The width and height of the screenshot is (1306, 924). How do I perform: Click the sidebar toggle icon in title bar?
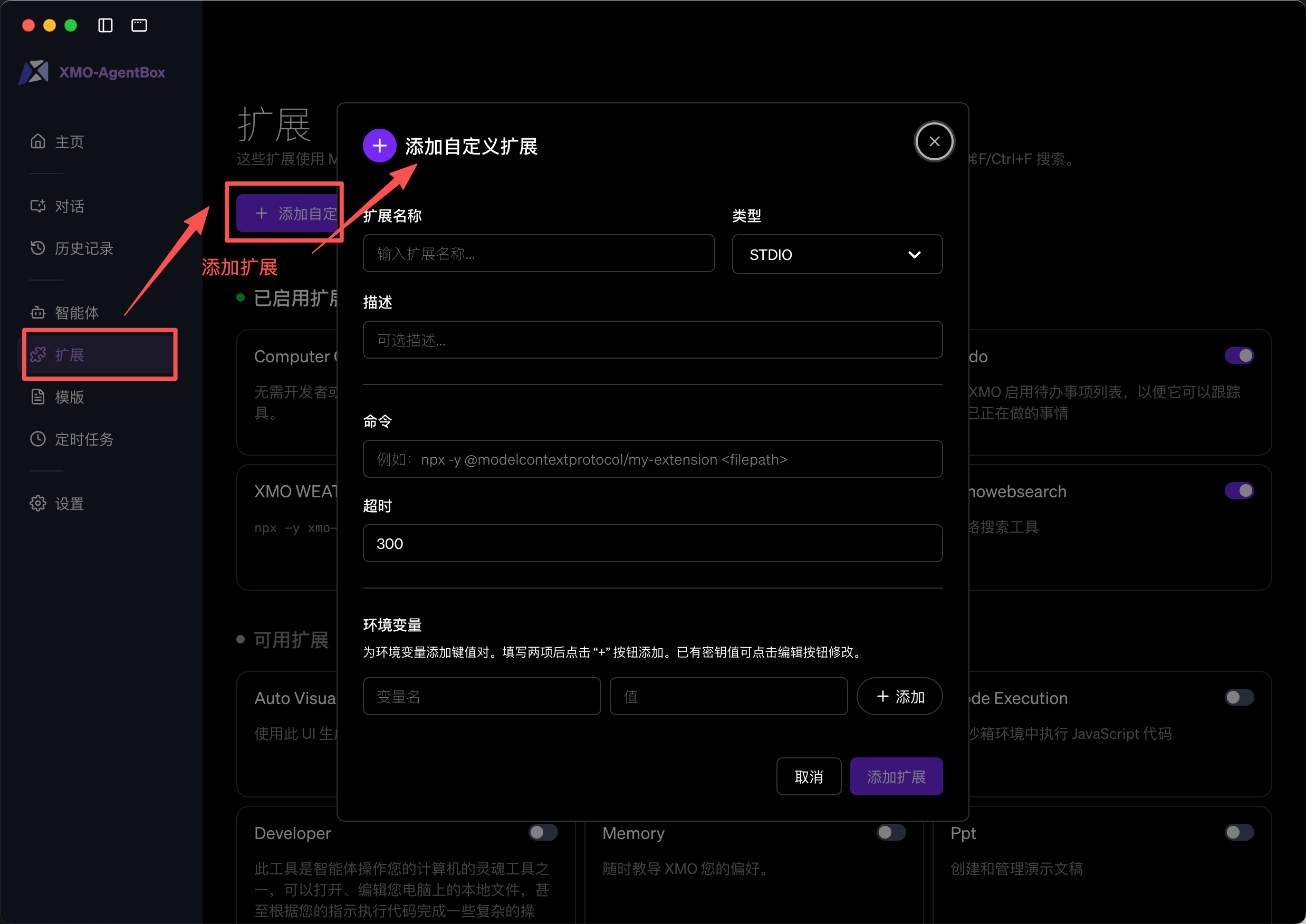[105, 25]
